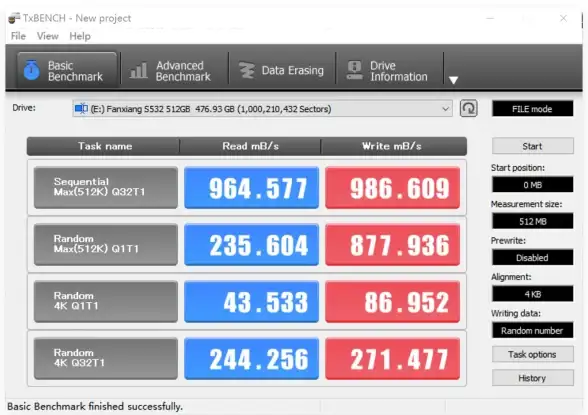Click the Start position 0 MB field
This screenshot has width=588, height=415.
click(532, 184)
